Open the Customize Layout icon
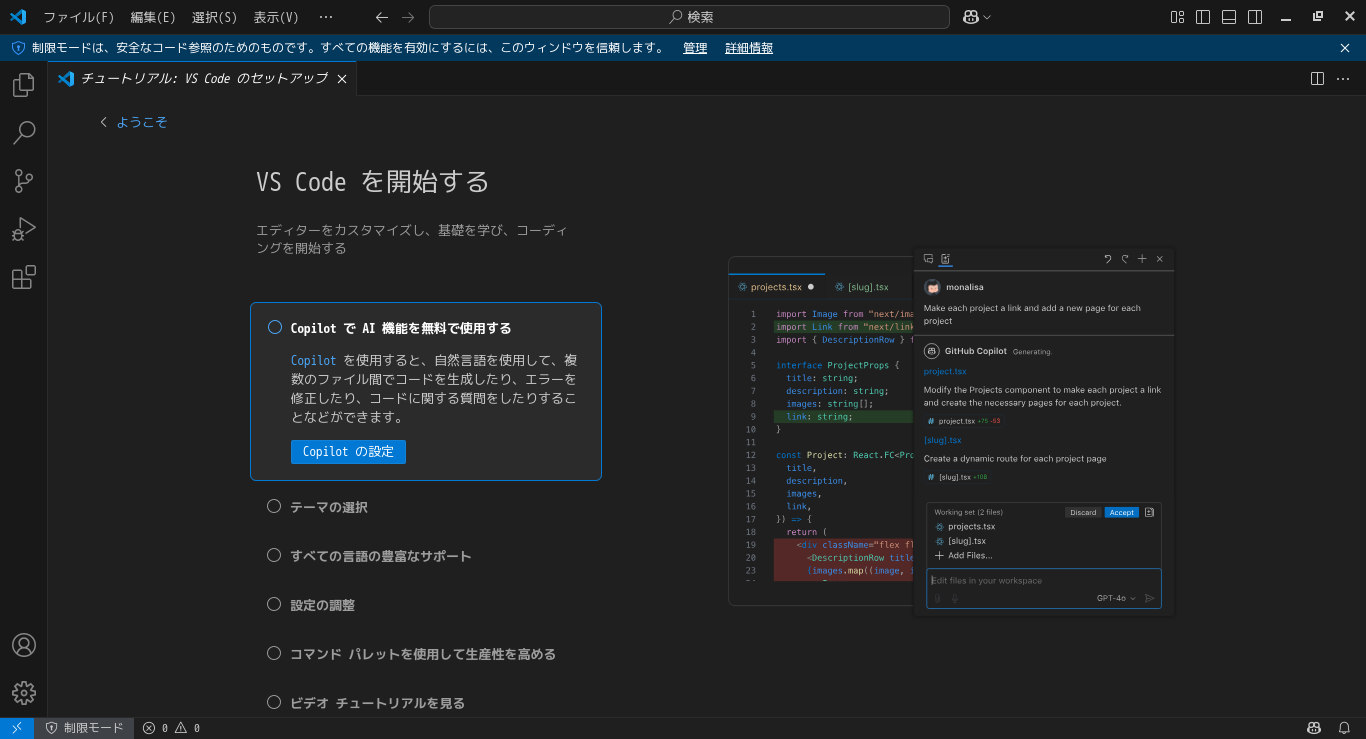This screenshot has height=739, width=1366. 1177,17
